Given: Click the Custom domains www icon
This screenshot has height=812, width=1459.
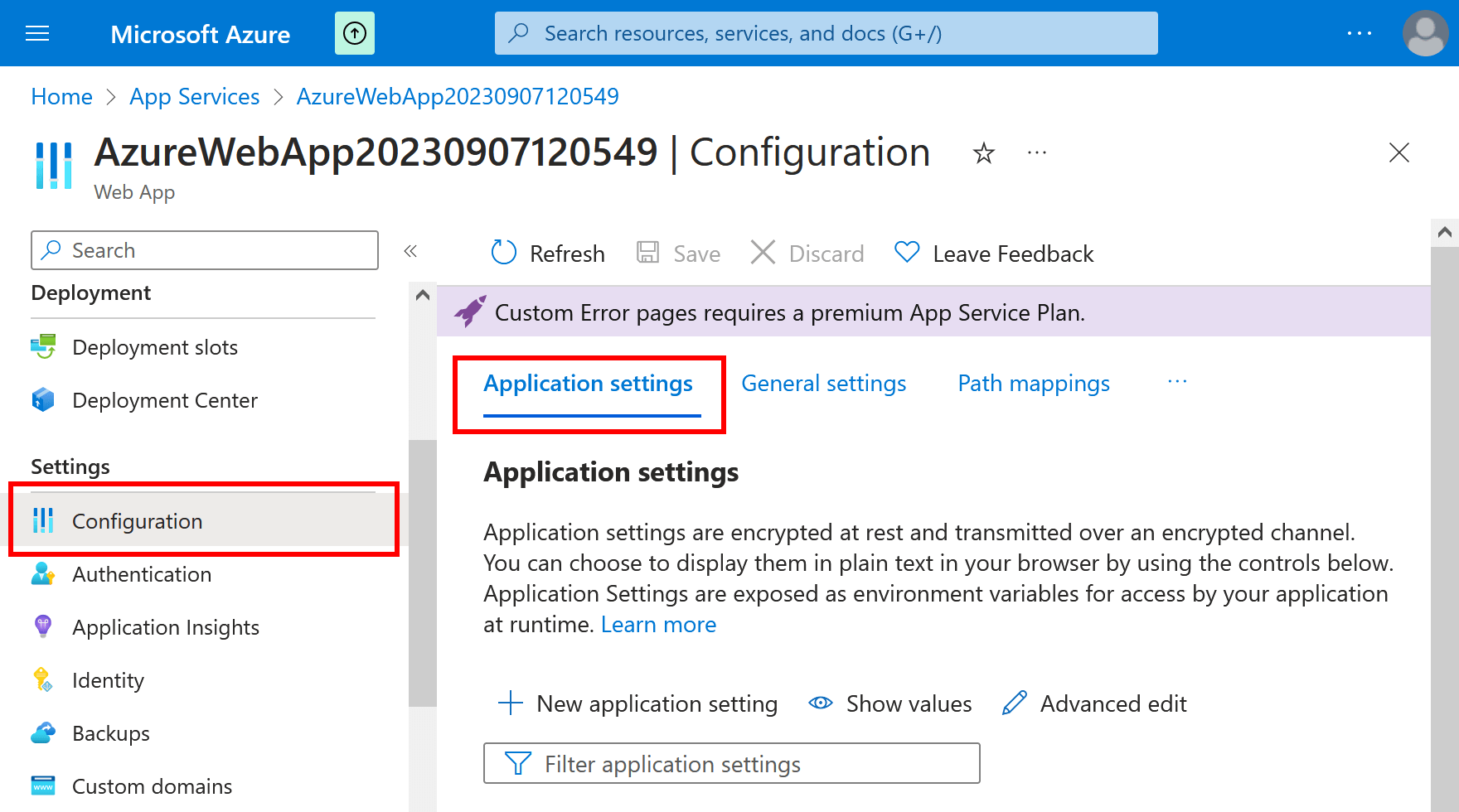Looking at the screenshot, I should (x=43, y=785).
